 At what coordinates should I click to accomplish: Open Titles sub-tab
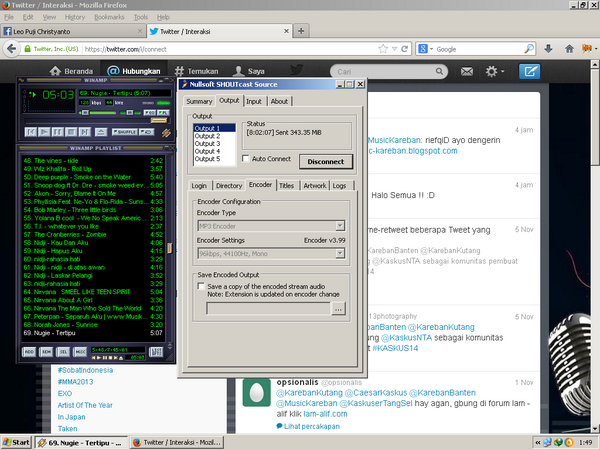click(x=286, y=186)
